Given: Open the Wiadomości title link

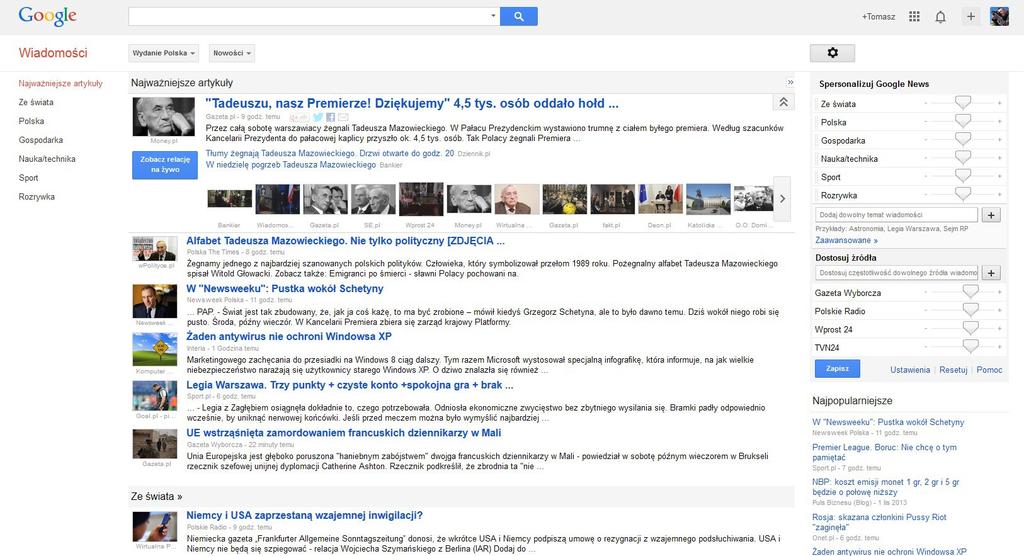Looking at the screenshot, I should tap(53, 53).
